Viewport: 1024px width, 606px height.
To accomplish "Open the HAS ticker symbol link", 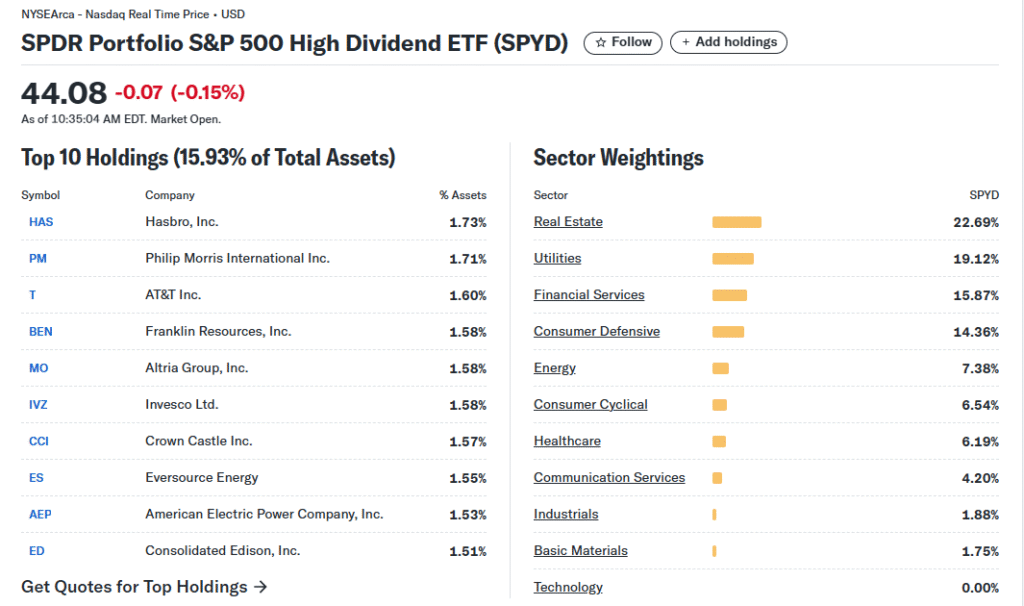I will [x=41, y=222].
